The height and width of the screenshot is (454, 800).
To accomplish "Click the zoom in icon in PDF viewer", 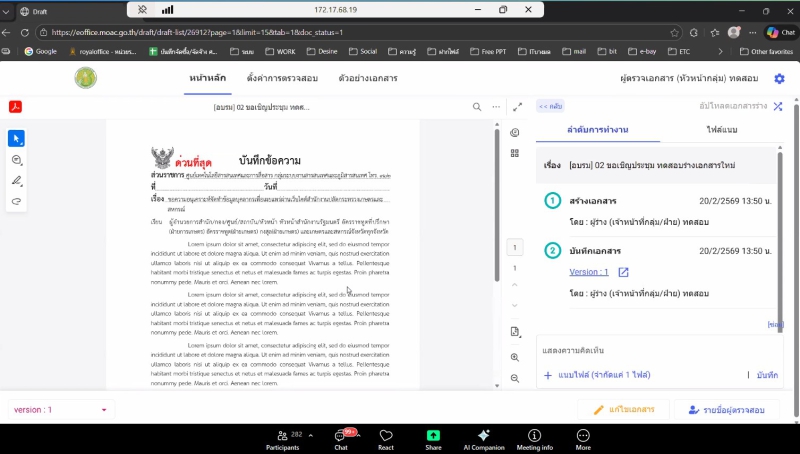I will (x=515, y=357).
